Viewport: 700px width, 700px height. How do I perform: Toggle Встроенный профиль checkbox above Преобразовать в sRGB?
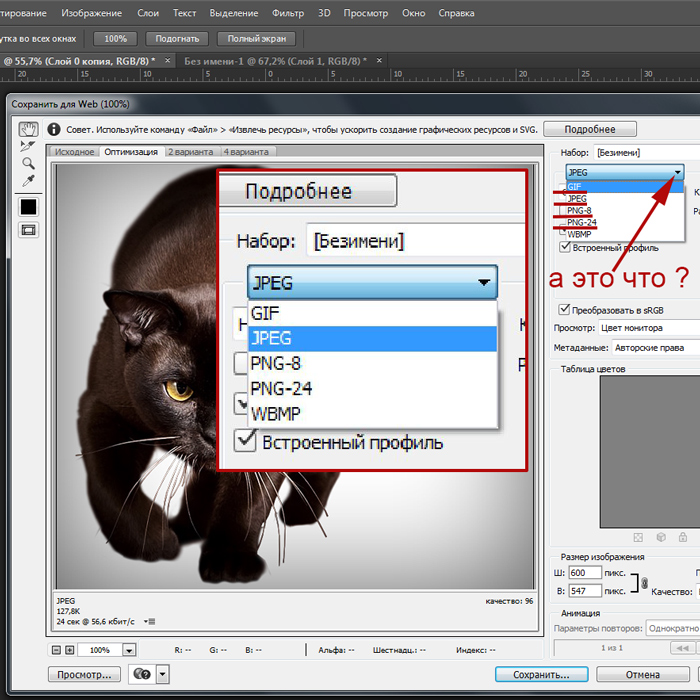[x=565, y=247]
